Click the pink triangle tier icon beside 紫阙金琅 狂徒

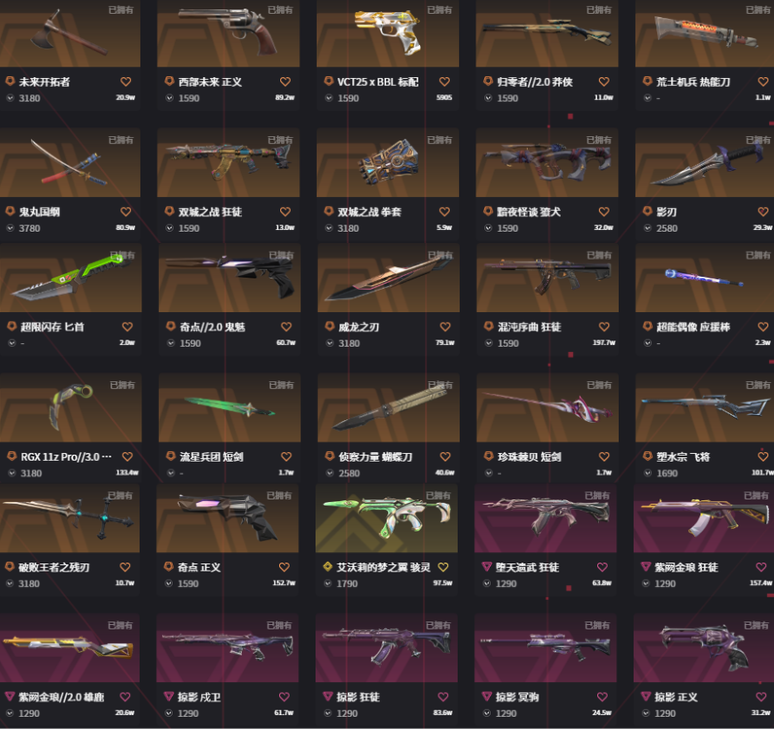click(x=646, y=567)
